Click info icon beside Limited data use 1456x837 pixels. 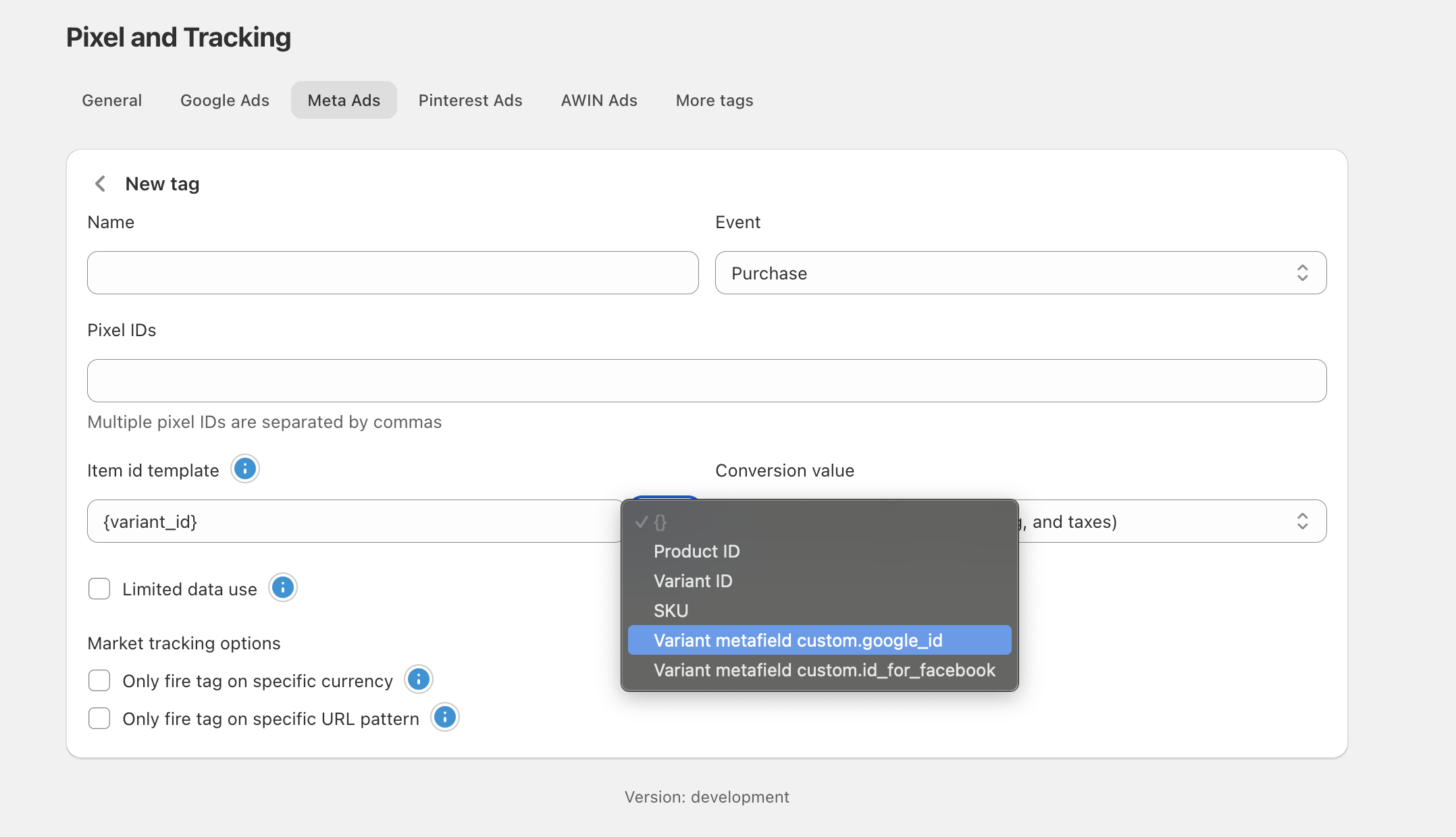pos(283,588)
